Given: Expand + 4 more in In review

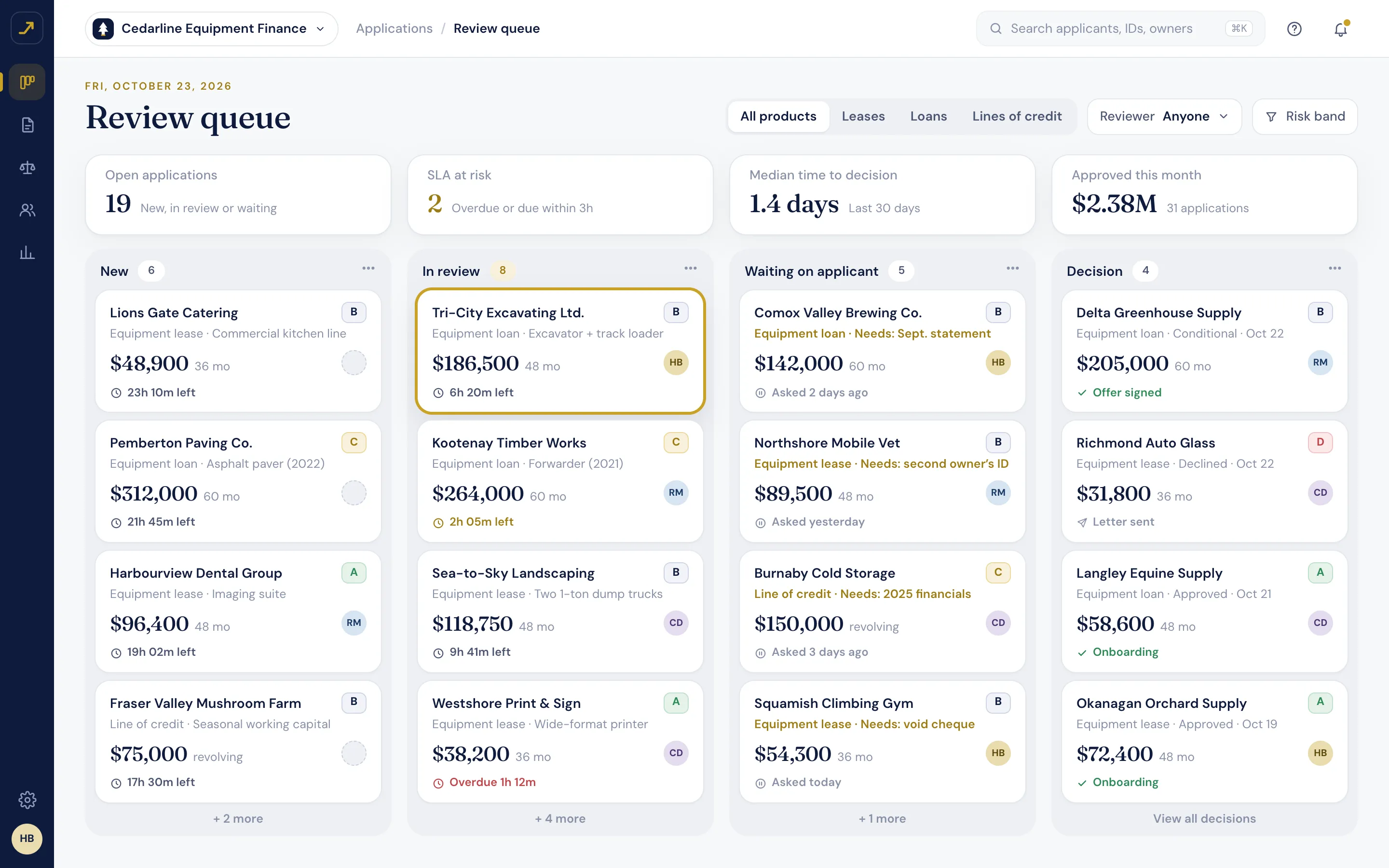Looking at the screenshot, I should click(x=560, y=819).
